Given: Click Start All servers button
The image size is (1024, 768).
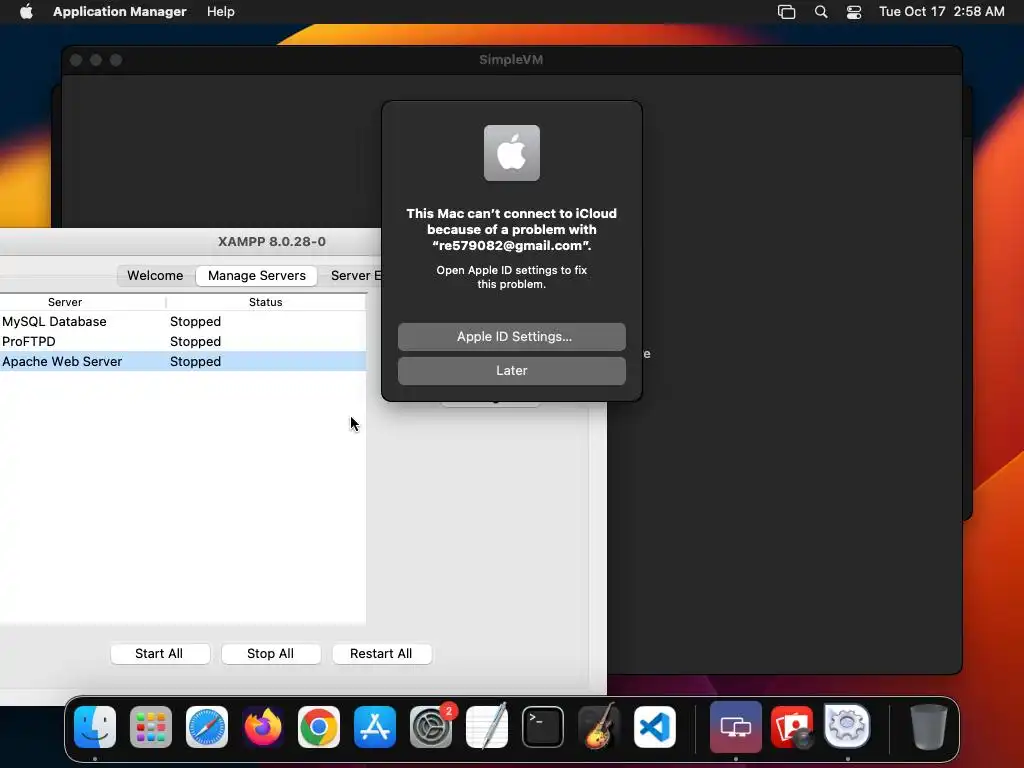Looking at the screenshot, I should point(159,654).
